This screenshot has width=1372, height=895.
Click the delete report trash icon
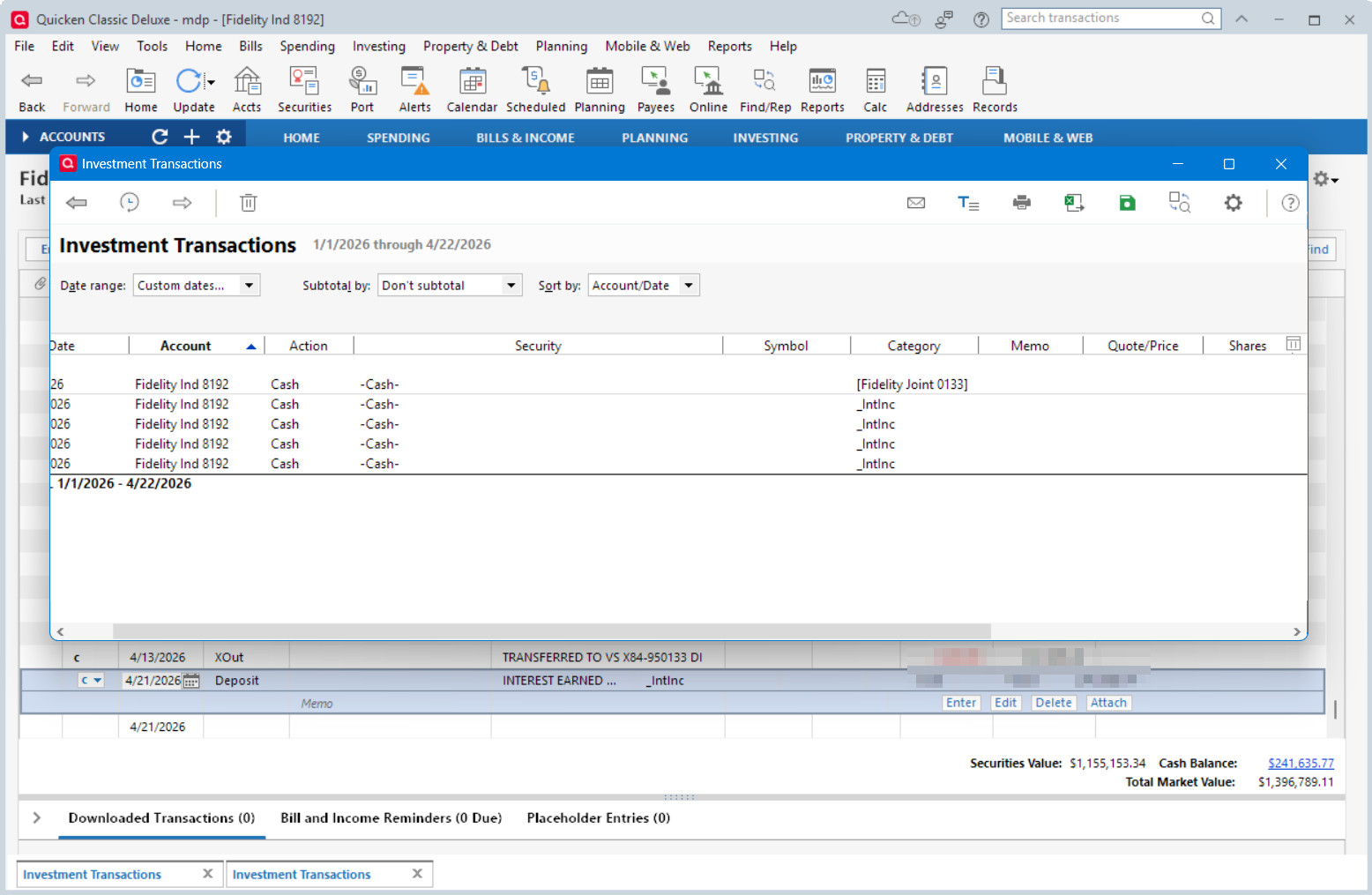[249, 203]
